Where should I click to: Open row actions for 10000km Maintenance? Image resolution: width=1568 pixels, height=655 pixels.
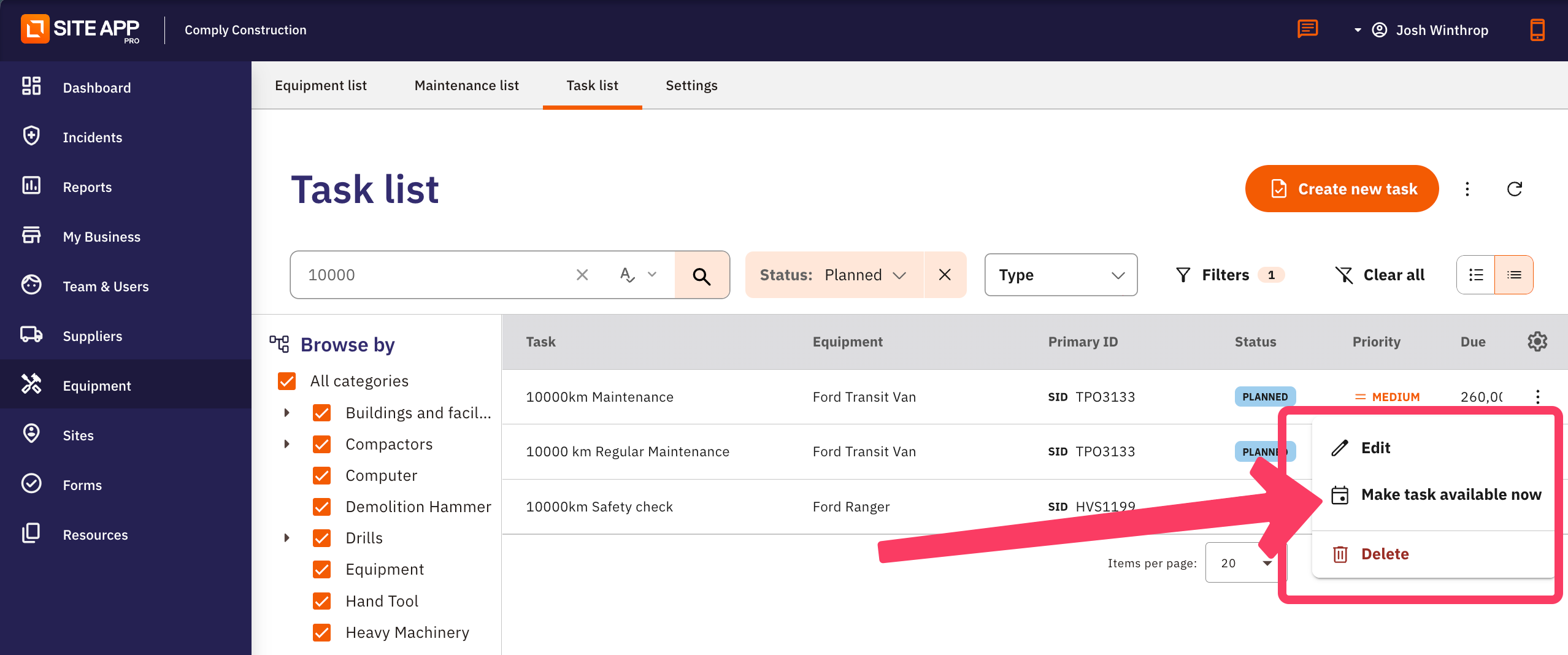click(1537, 397)
